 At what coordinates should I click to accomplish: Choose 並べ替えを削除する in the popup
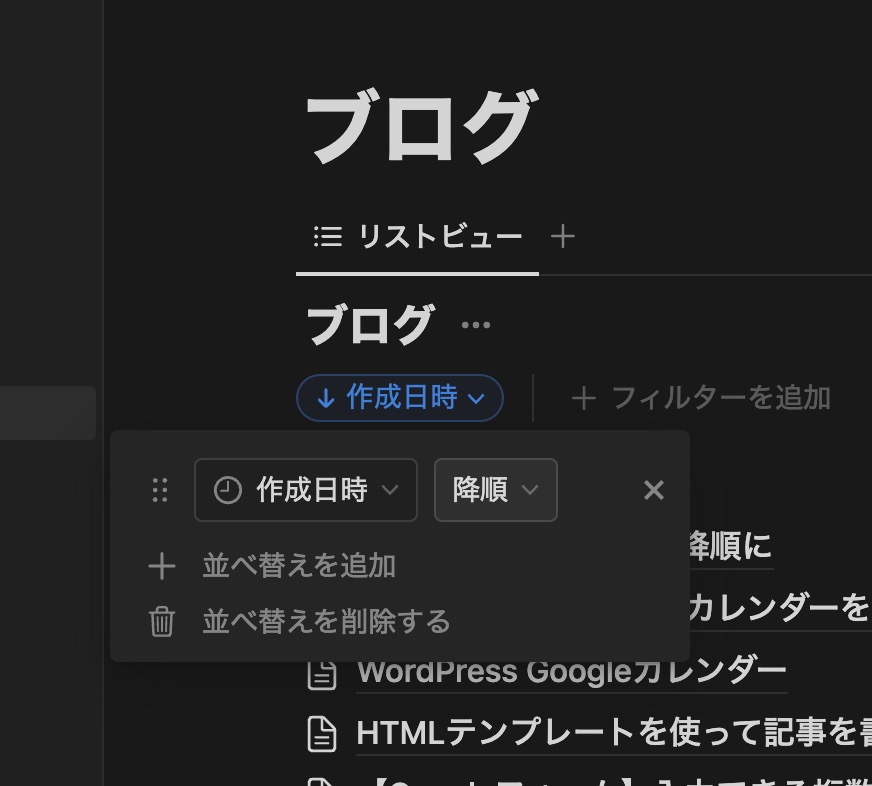(x=326, y=622)
